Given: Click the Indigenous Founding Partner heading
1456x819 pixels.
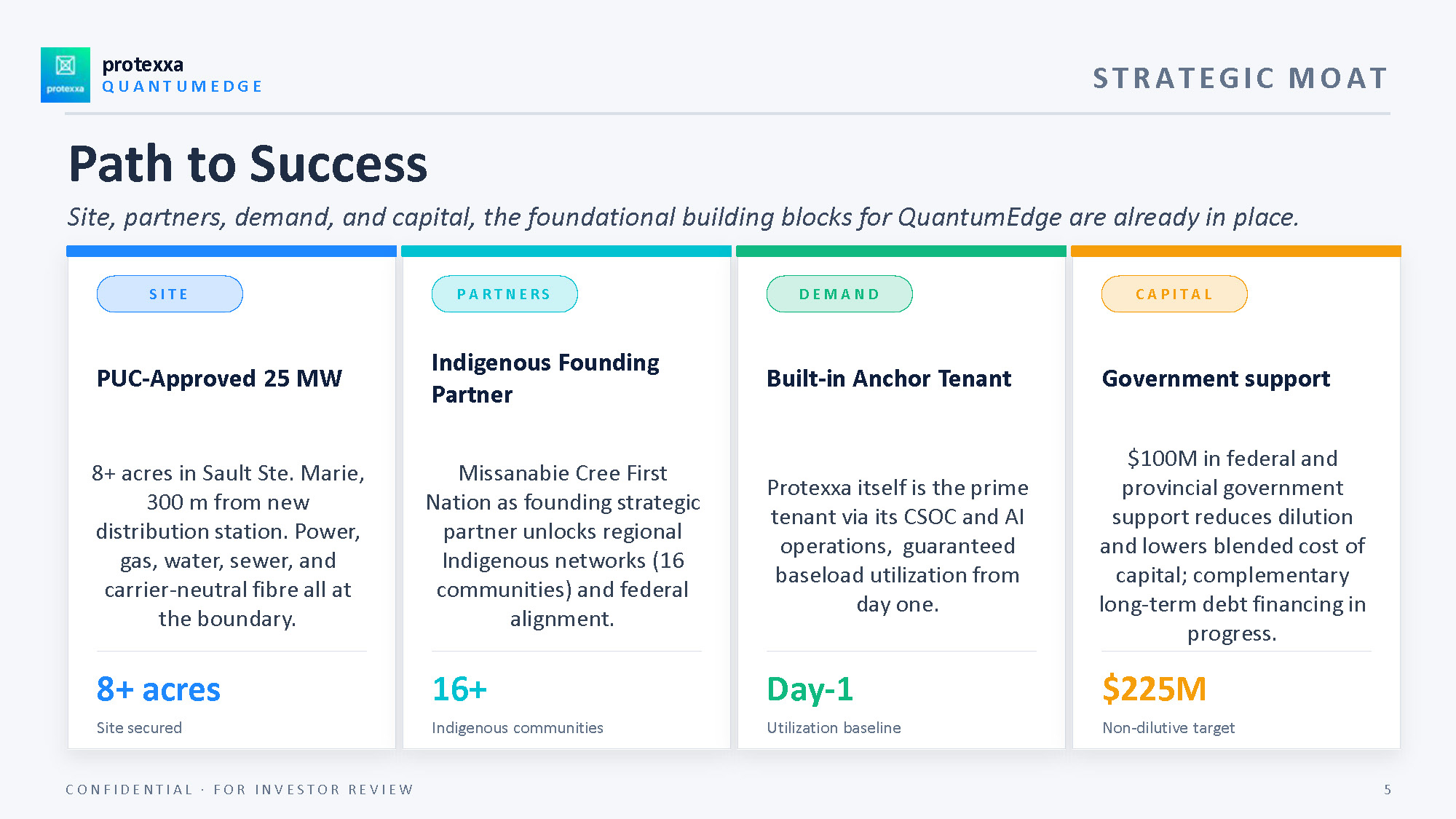Looking at the screenshot, I should pos(545,379).
